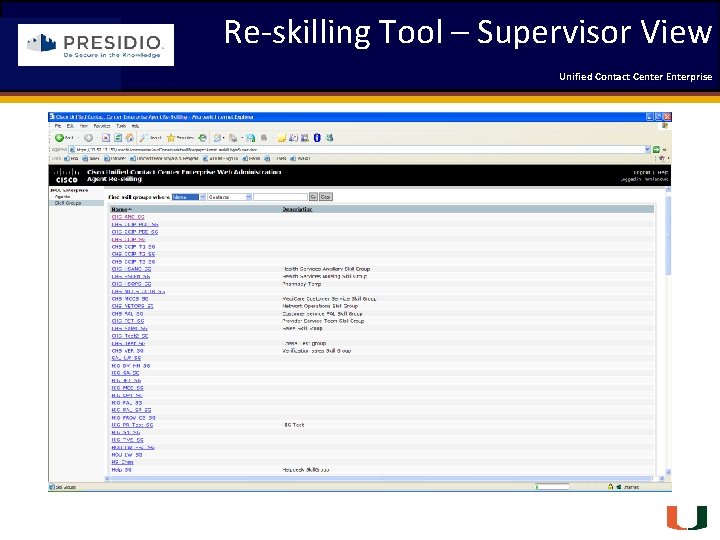Open the Edit menu

(x=70, y=126)
